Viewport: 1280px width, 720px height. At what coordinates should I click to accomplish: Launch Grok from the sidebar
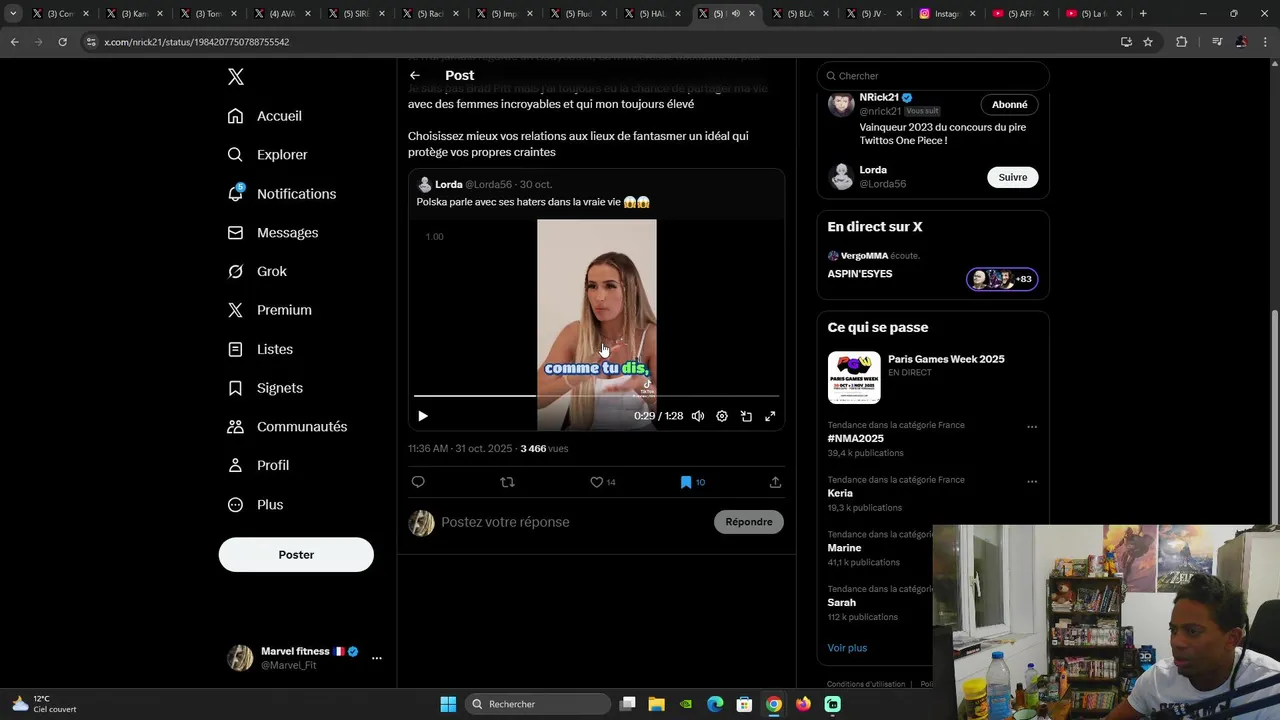257,271
